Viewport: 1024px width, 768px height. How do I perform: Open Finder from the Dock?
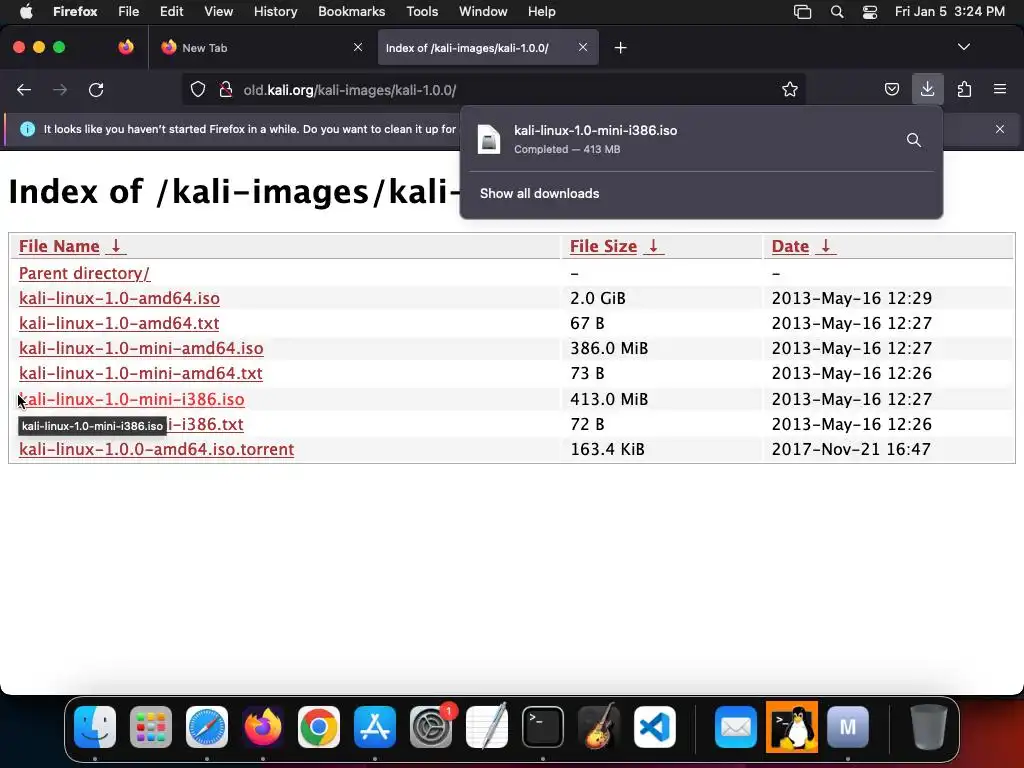[x=95, y=727]
